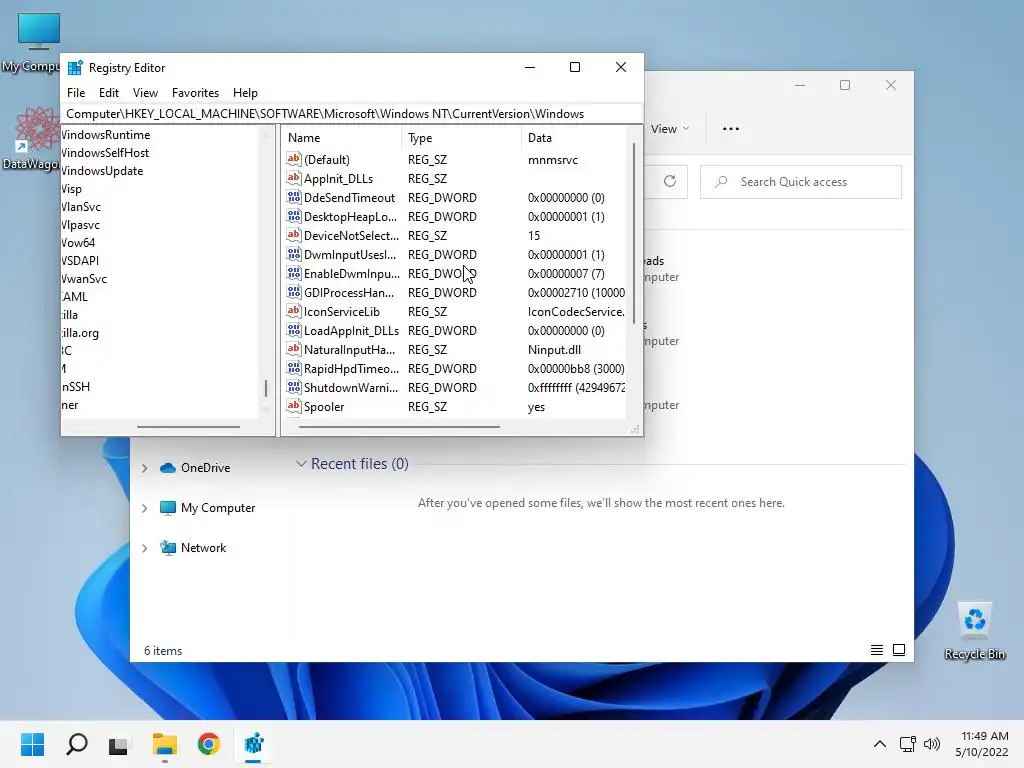
Task: Open the View dropdown in File Explorer
Action: pos(669,129)
